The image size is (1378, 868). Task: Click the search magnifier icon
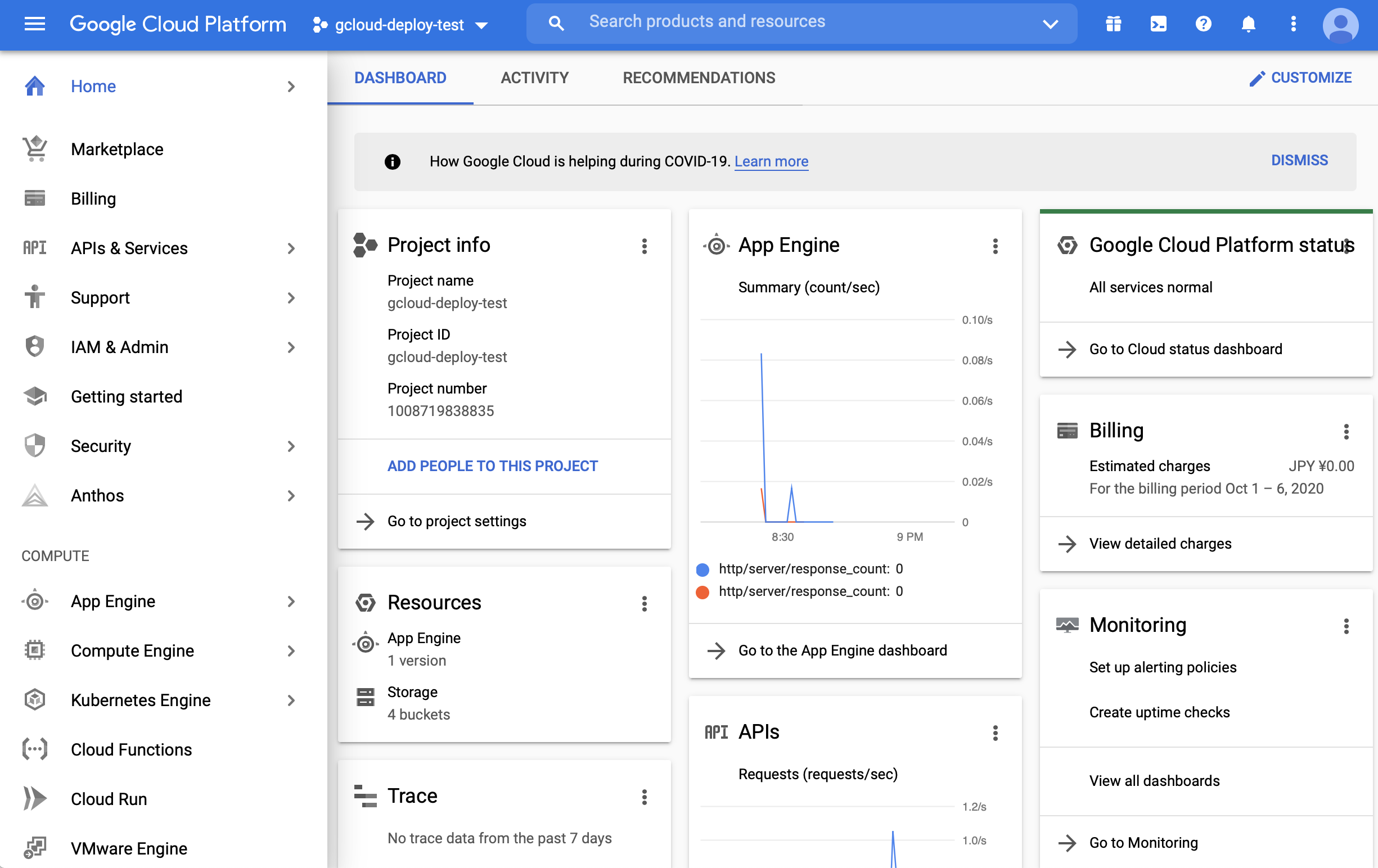tap(556, 23)
